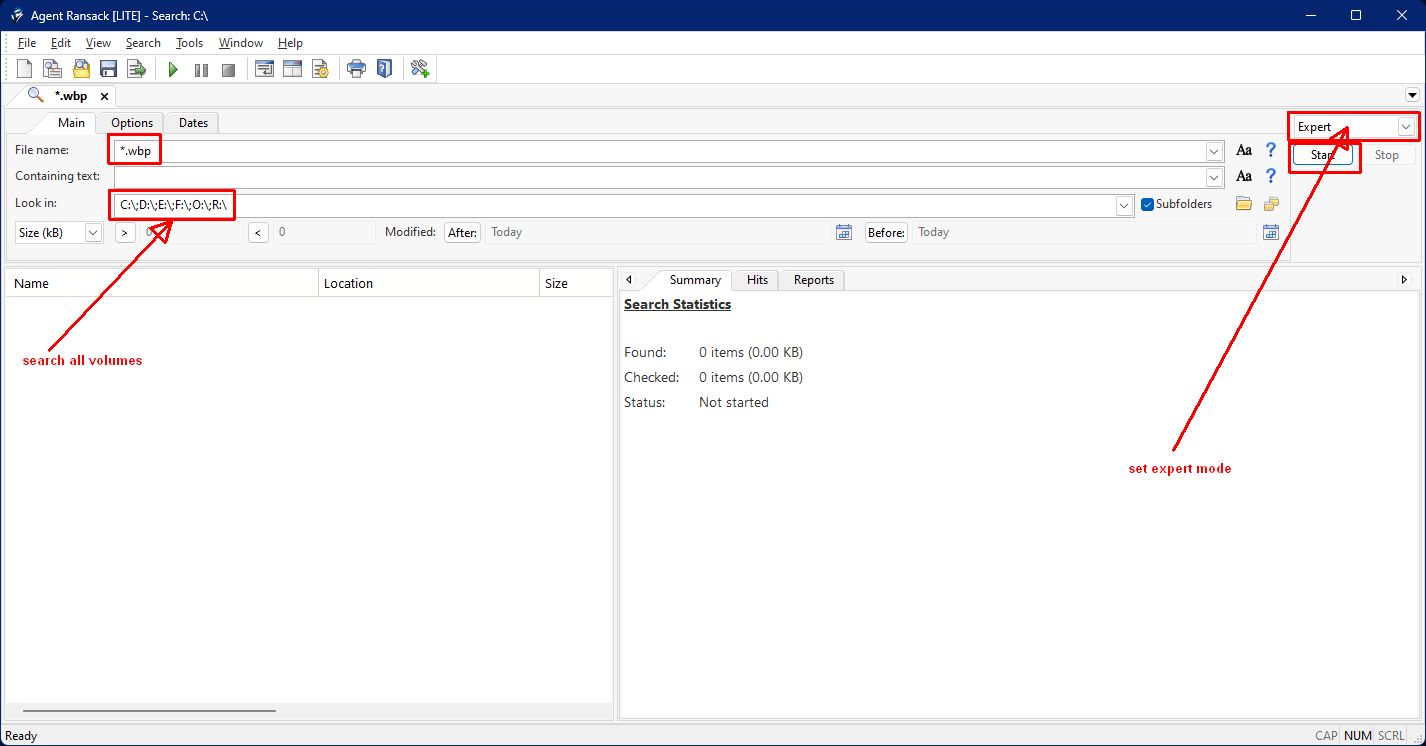The width and height of the screenshot is (1426, 746).
Task: Switch to the Options tab
Action: 132,123
